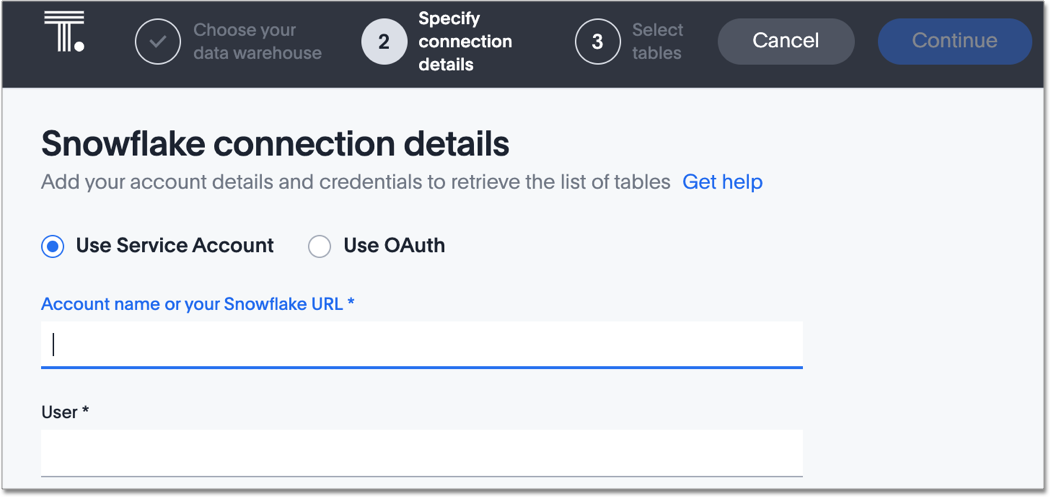Click the step 2 number circle

click(x=384, y=42)
